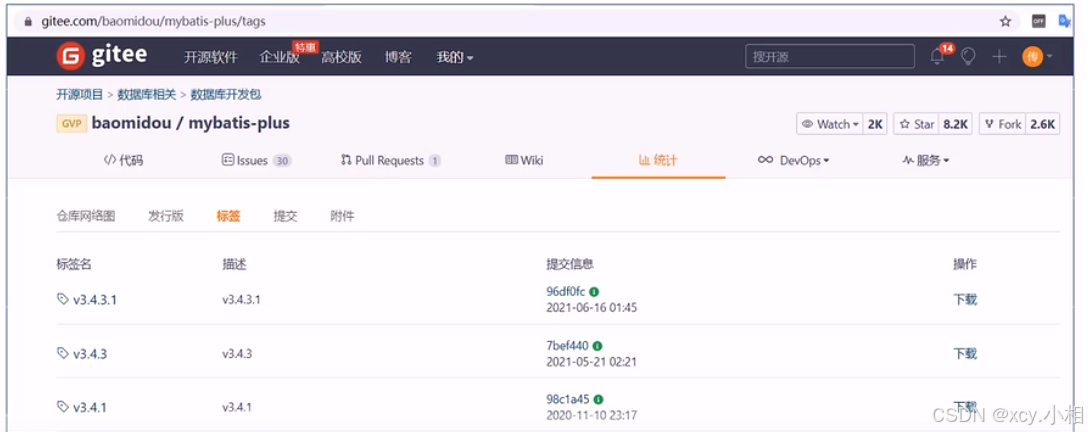Open the v3.4.3.1 tag link
The height and width of the screenshot is (432, 1088).
(x=95, y=300)
